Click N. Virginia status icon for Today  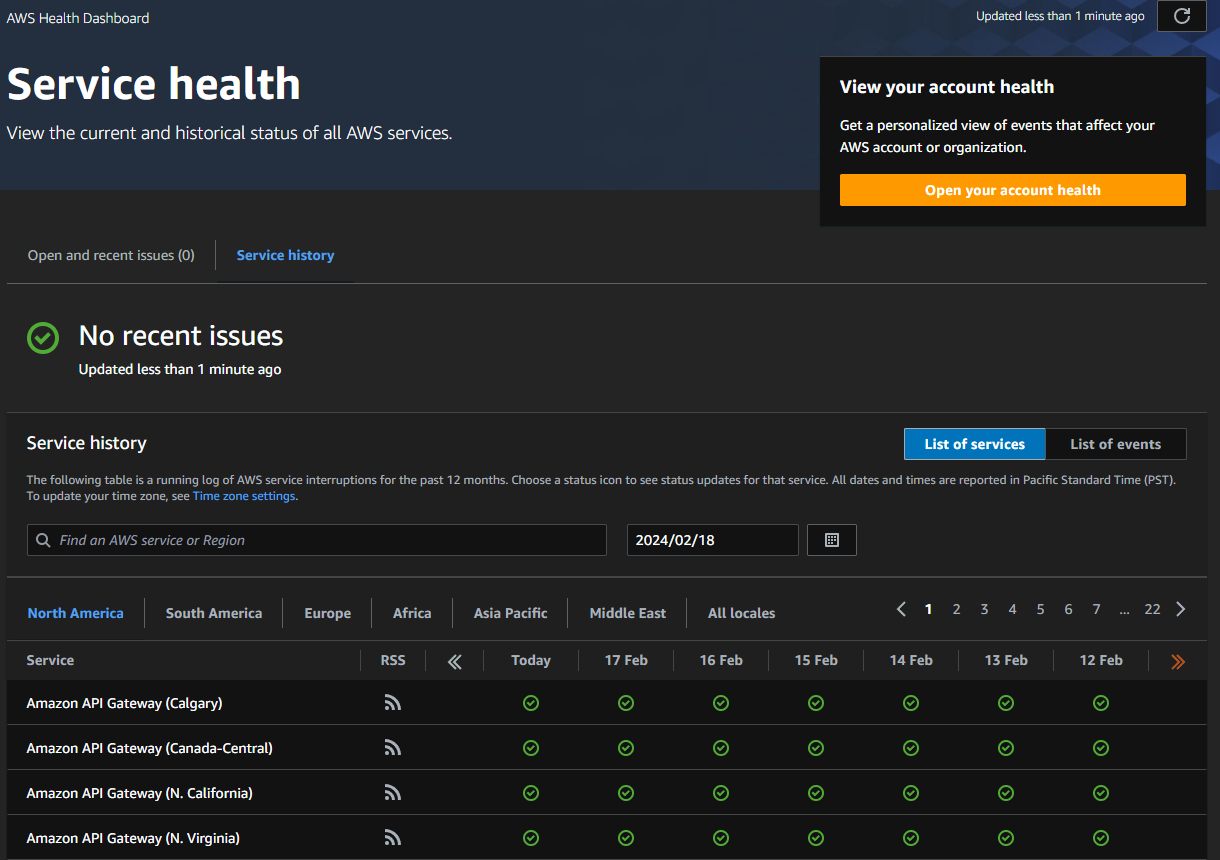tap(531, 838)
